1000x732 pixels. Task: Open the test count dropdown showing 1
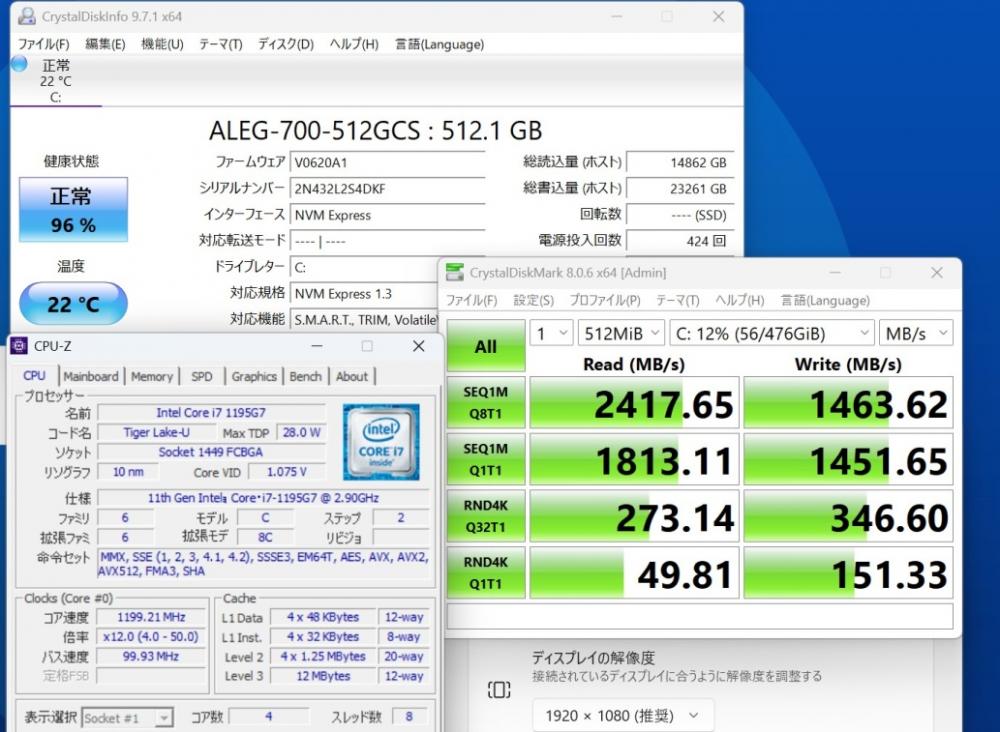click(552, 333)
